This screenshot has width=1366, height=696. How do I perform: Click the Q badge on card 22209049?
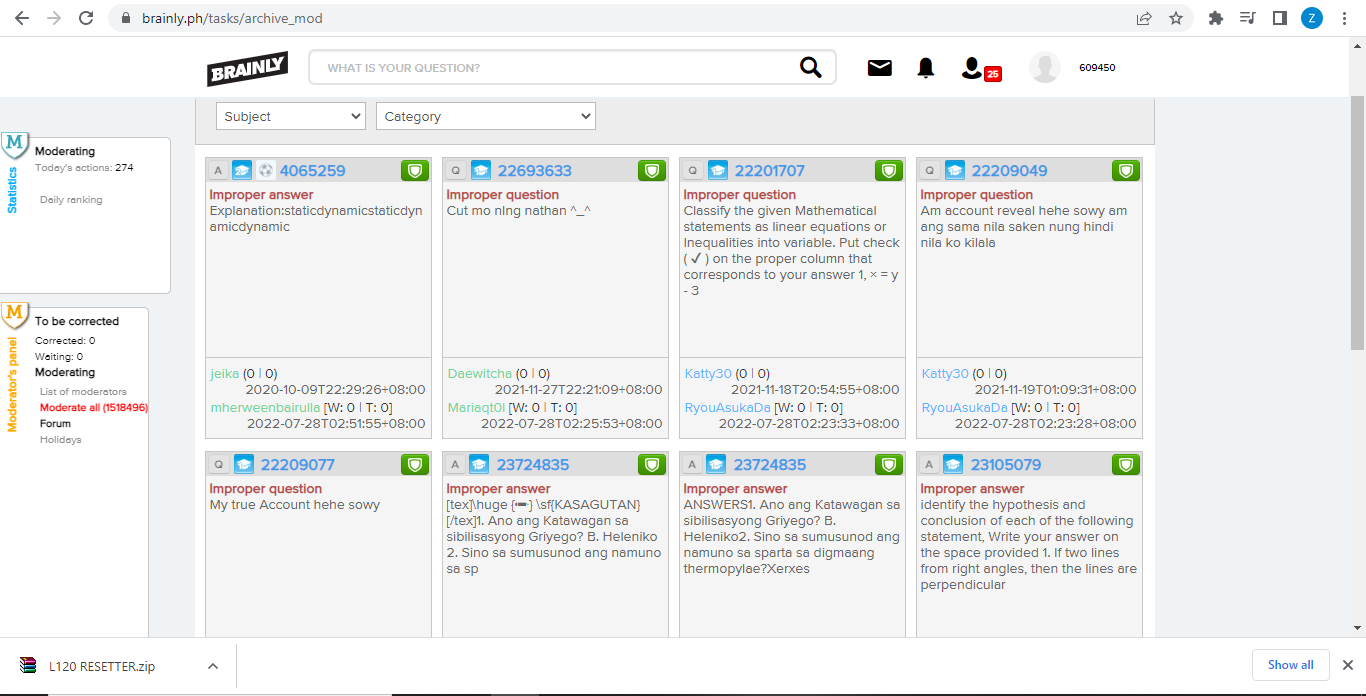pos(930,170)
